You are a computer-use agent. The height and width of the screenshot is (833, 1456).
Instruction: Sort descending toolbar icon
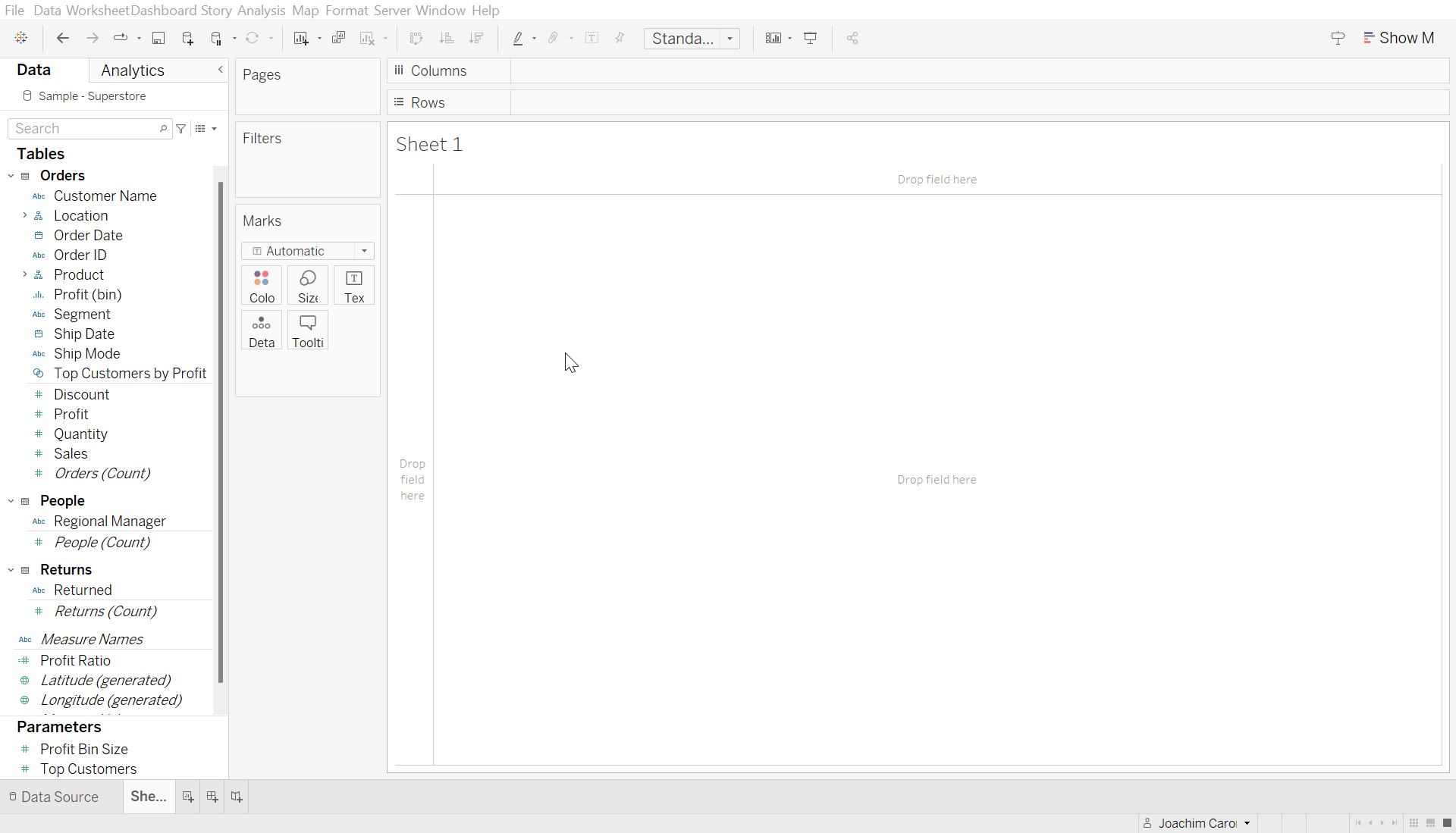476,38
